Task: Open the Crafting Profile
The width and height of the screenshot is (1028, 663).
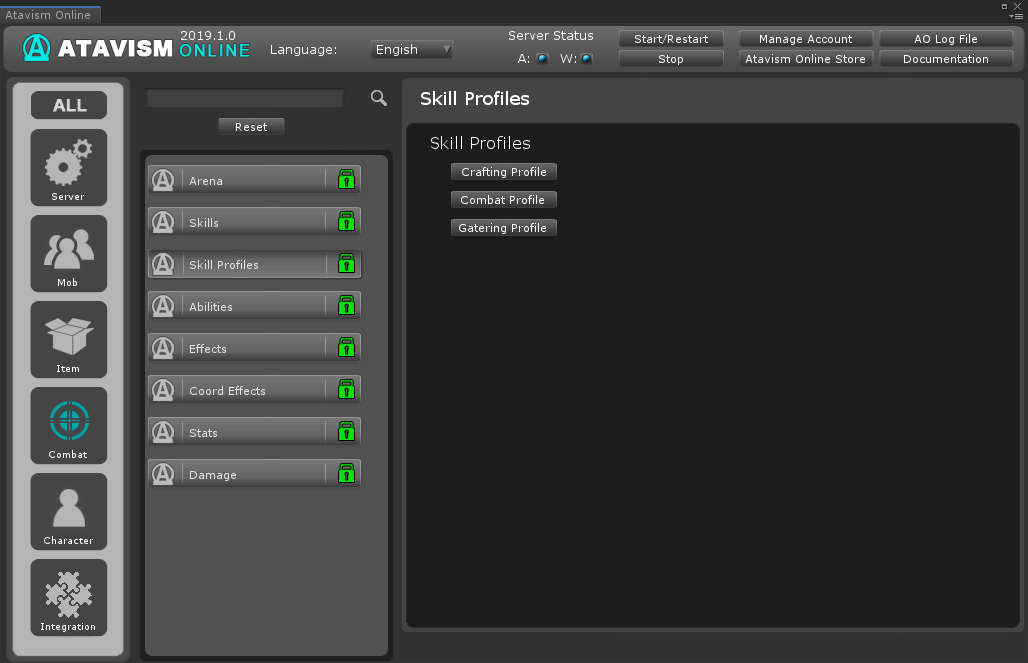Action: click(x=503, y=172)
